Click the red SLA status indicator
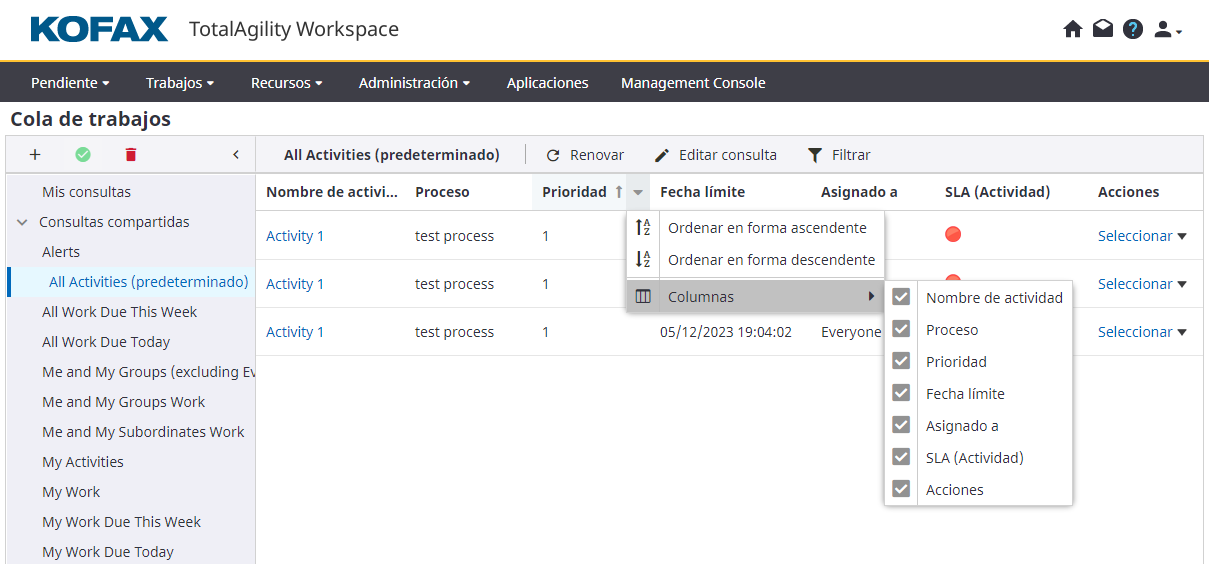The image size is (1209, 564). tap(953, 234)
